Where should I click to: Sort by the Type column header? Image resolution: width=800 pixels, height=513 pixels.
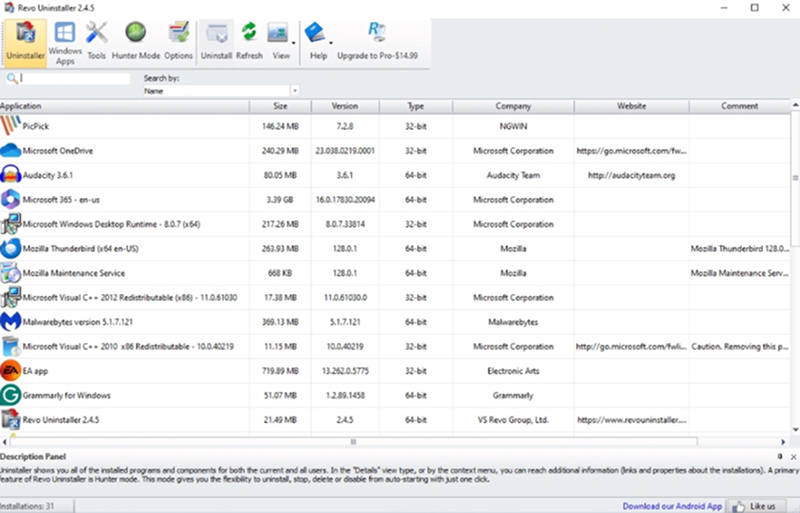416,106
